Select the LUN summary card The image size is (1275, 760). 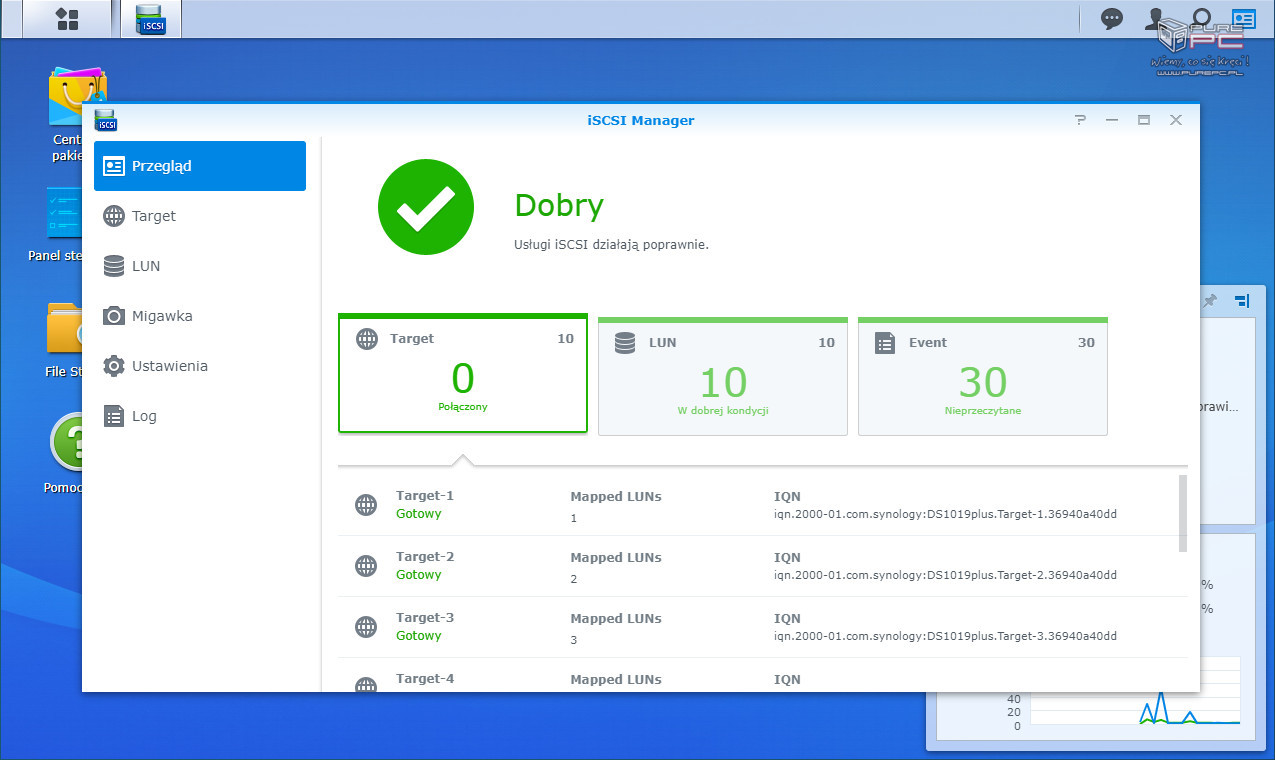pos(722,378)
